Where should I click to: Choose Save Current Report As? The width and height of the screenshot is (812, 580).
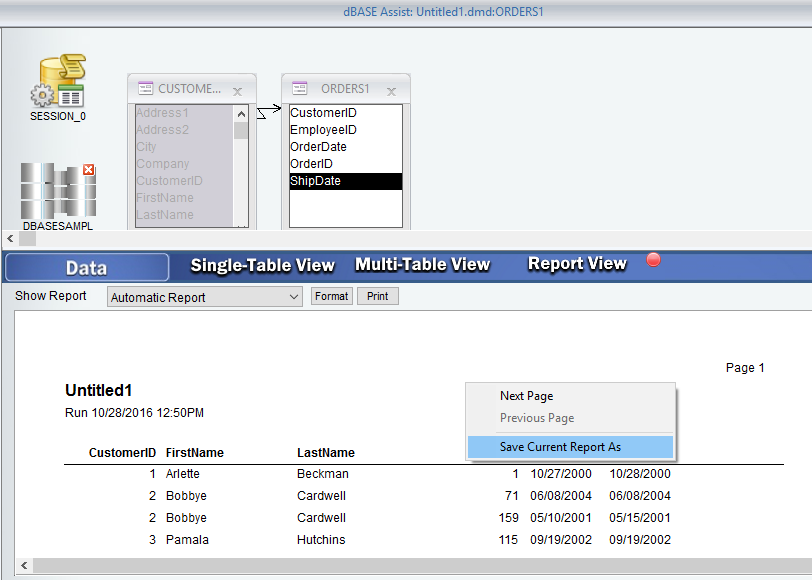(x=560, y=447)
